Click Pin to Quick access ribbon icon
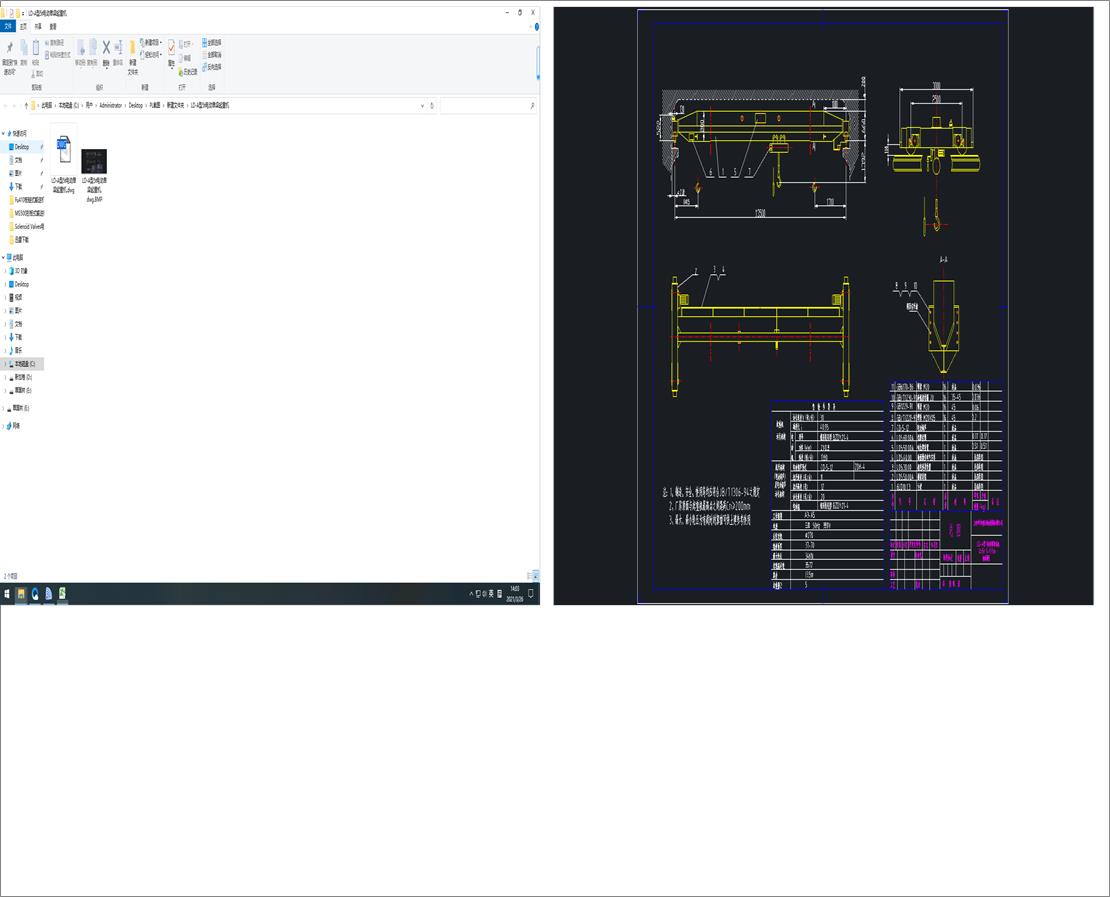 click(10, 47)
